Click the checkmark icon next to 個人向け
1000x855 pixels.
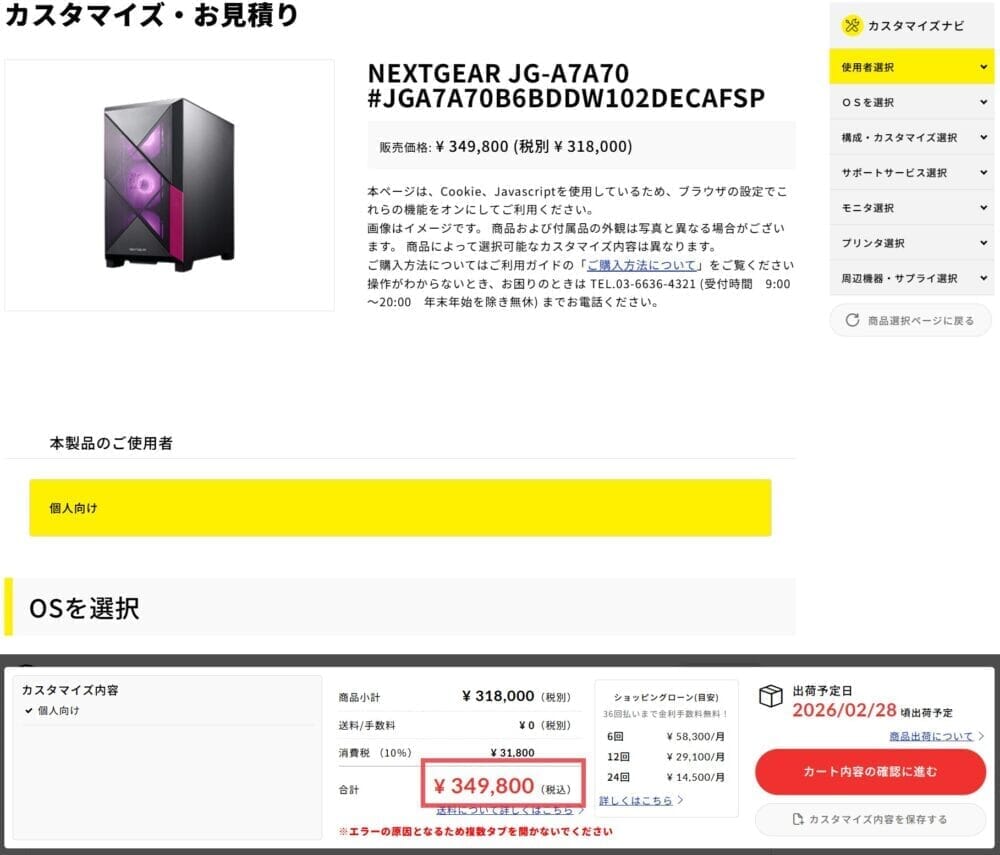29,711
